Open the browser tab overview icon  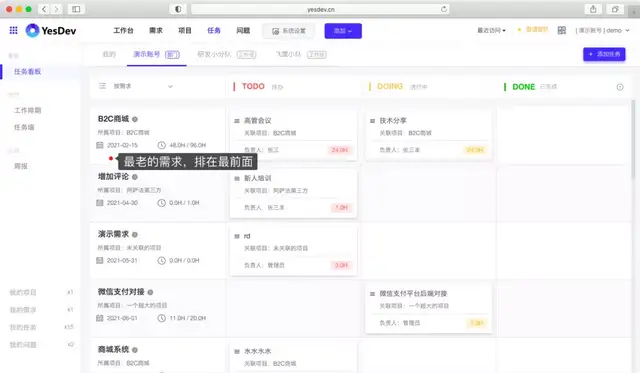[x=615, y=9]
